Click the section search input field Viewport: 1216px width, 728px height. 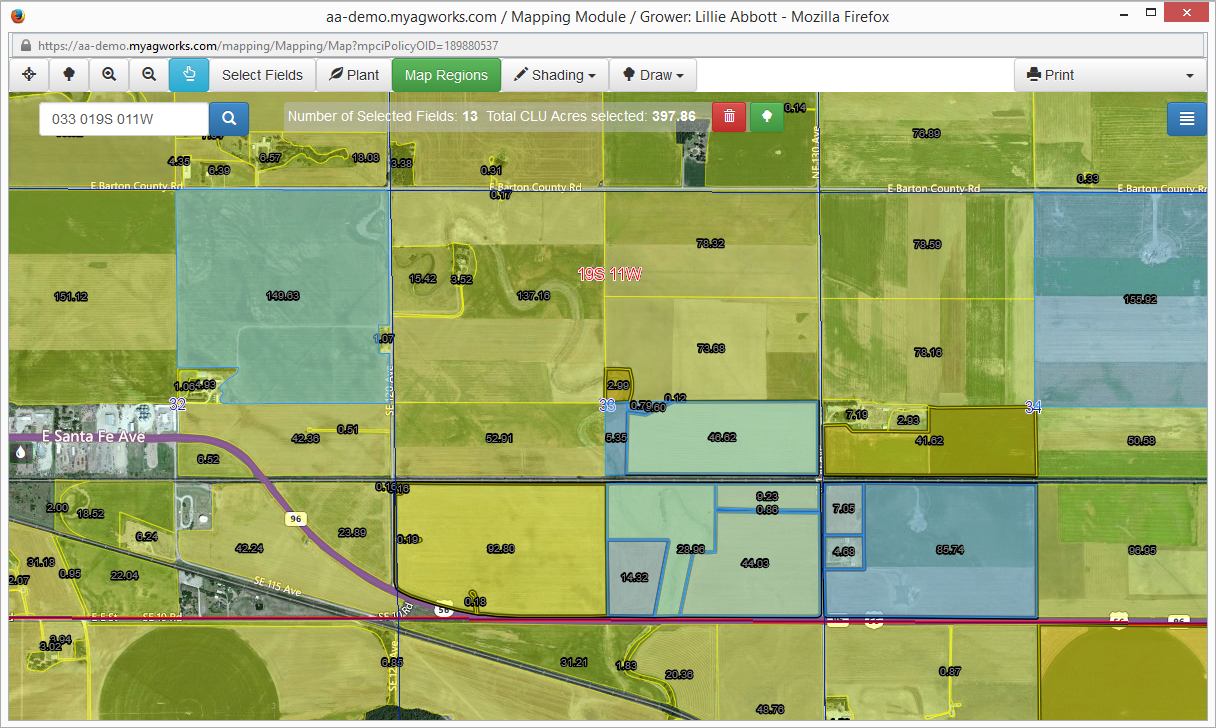pos(124,119)
